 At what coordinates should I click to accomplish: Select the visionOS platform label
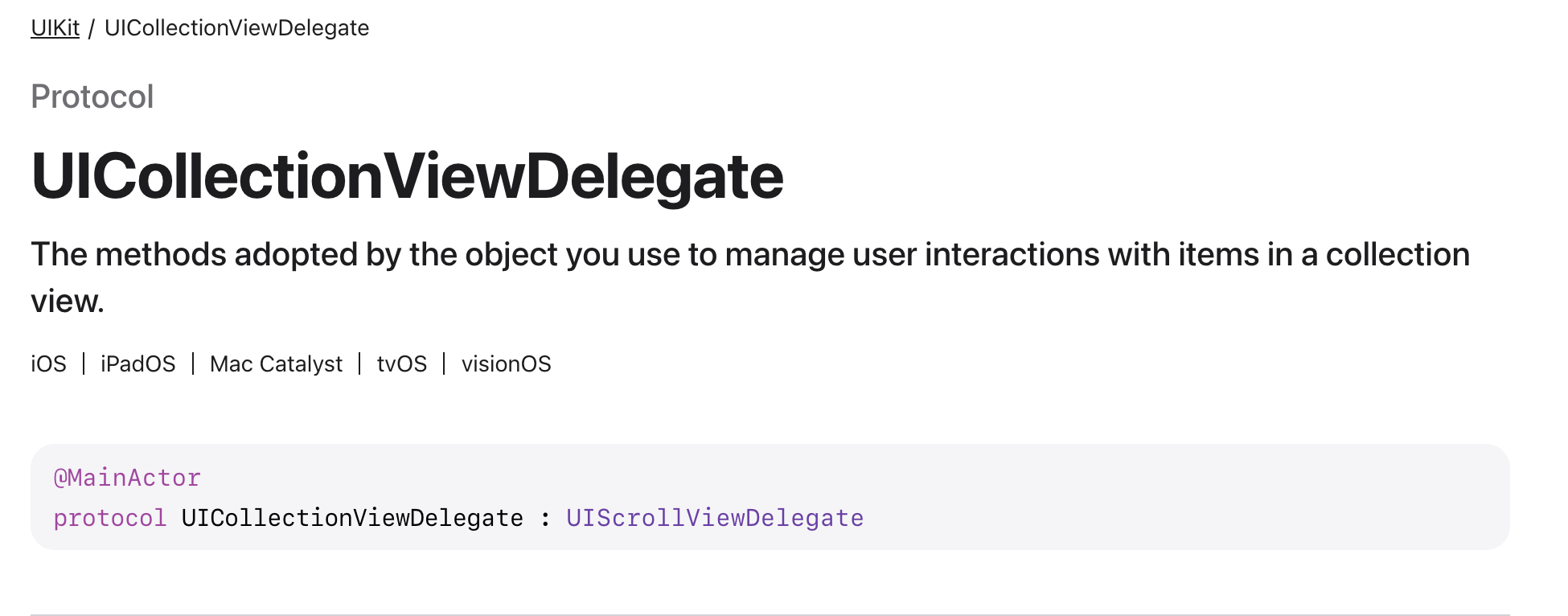coord(506,364)
